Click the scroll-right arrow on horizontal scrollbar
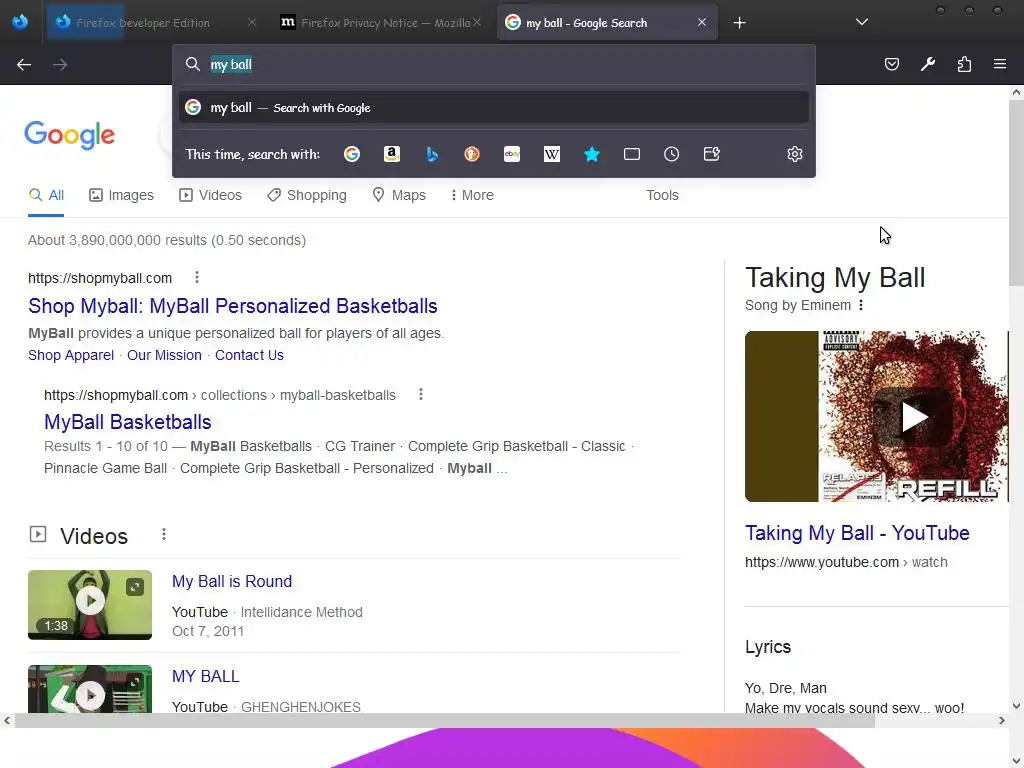The height and width of the screenshot is (768, 1024). pos(1002,720)
